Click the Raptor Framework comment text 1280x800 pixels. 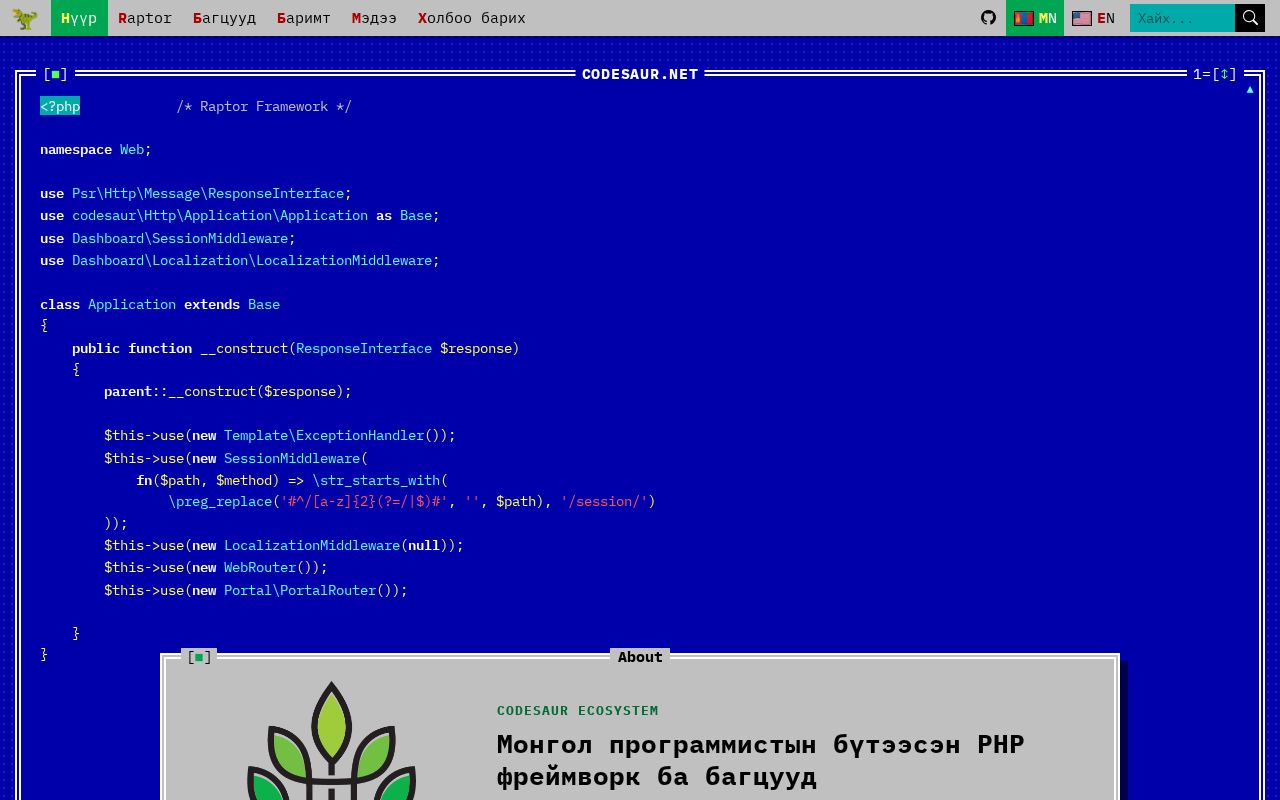point(264,106)
